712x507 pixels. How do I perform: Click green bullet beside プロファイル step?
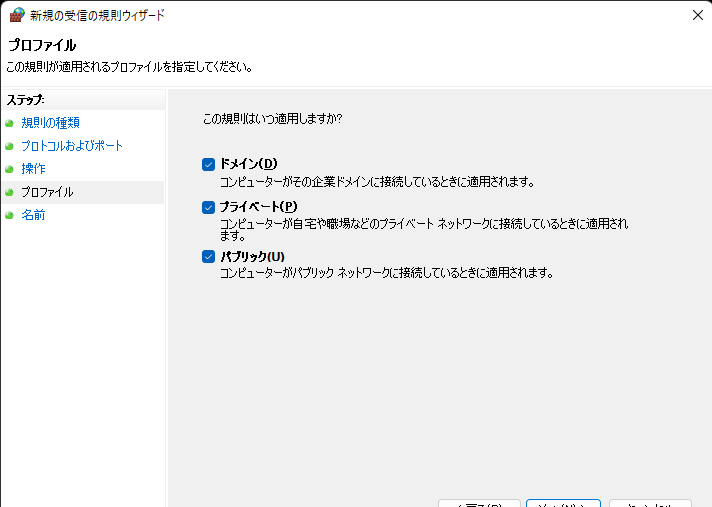click(x=10, y=192)
